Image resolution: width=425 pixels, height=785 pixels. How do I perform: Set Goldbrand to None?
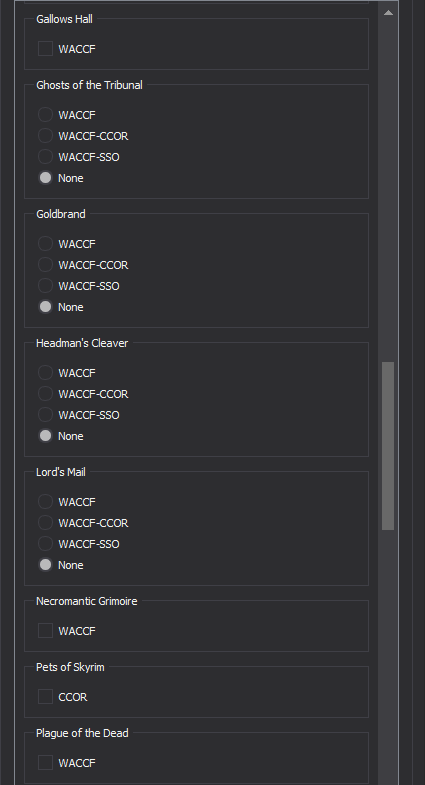point(46,307)
